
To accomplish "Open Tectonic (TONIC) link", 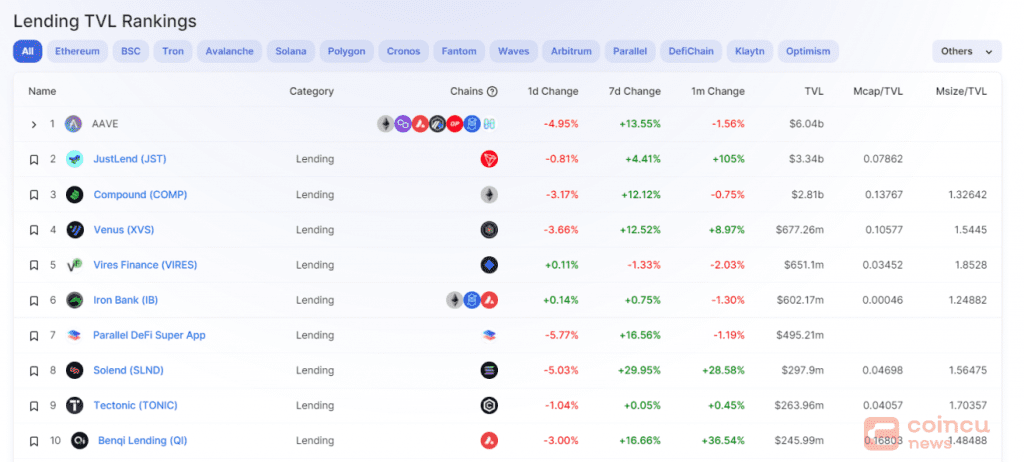I will click(x=135, y=406).
